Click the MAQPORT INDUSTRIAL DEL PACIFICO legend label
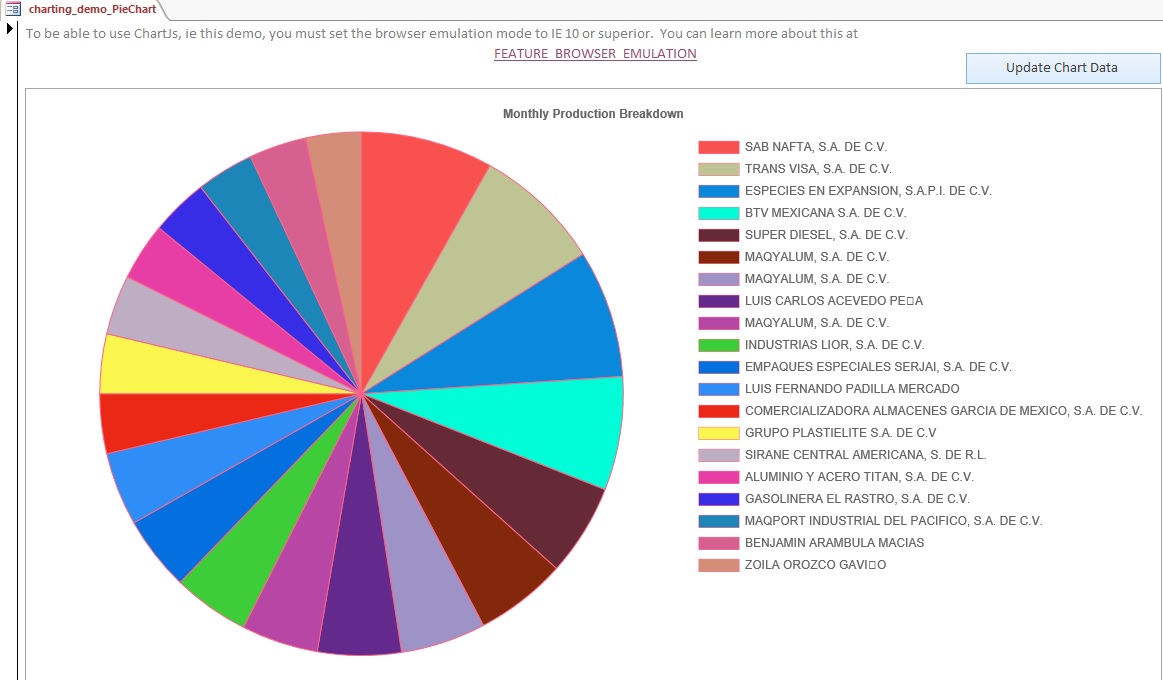1163x680 pixels. click(893, 521)
